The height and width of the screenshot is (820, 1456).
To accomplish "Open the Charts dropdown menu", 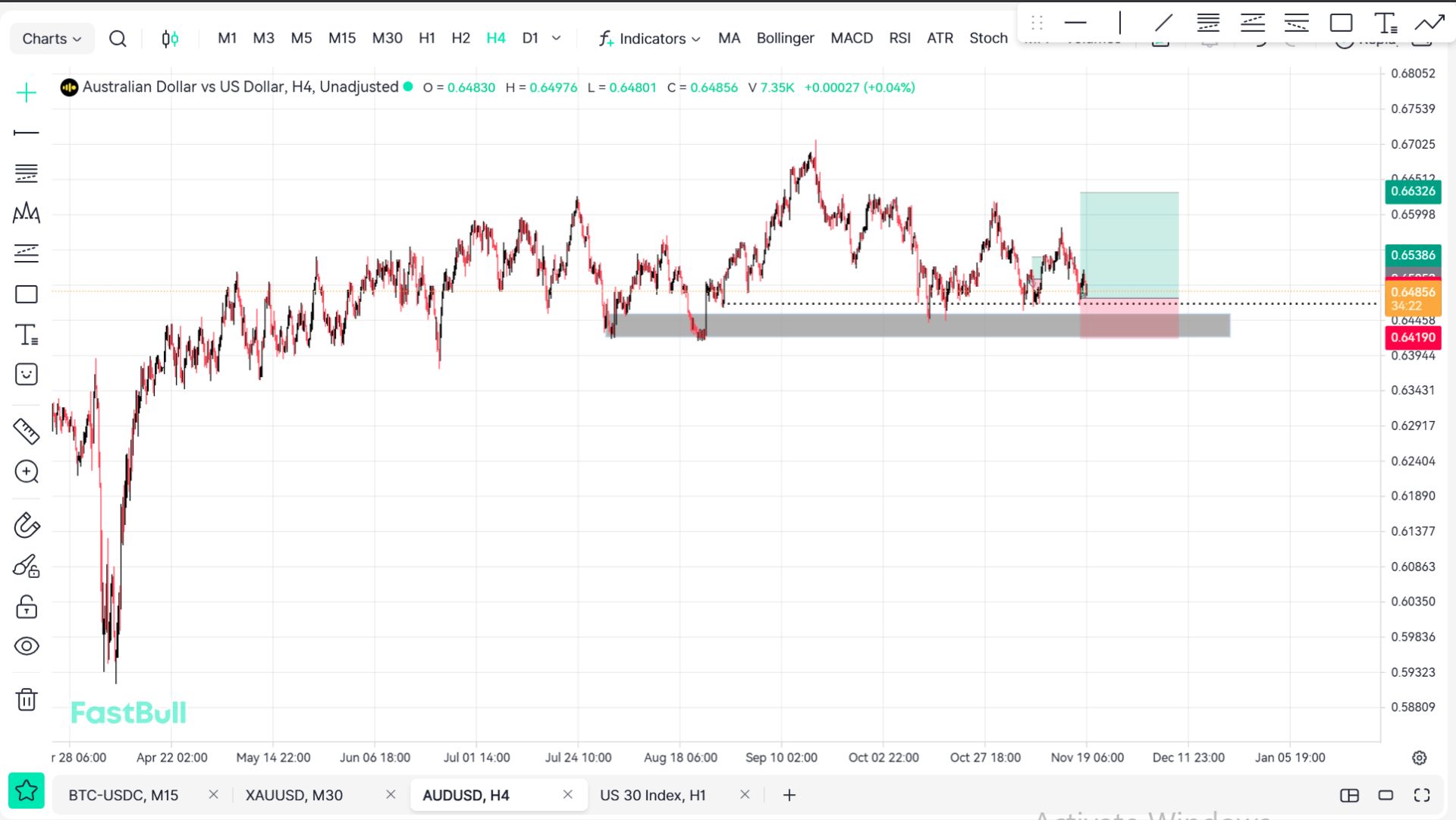I will click(x=52, y=39).
